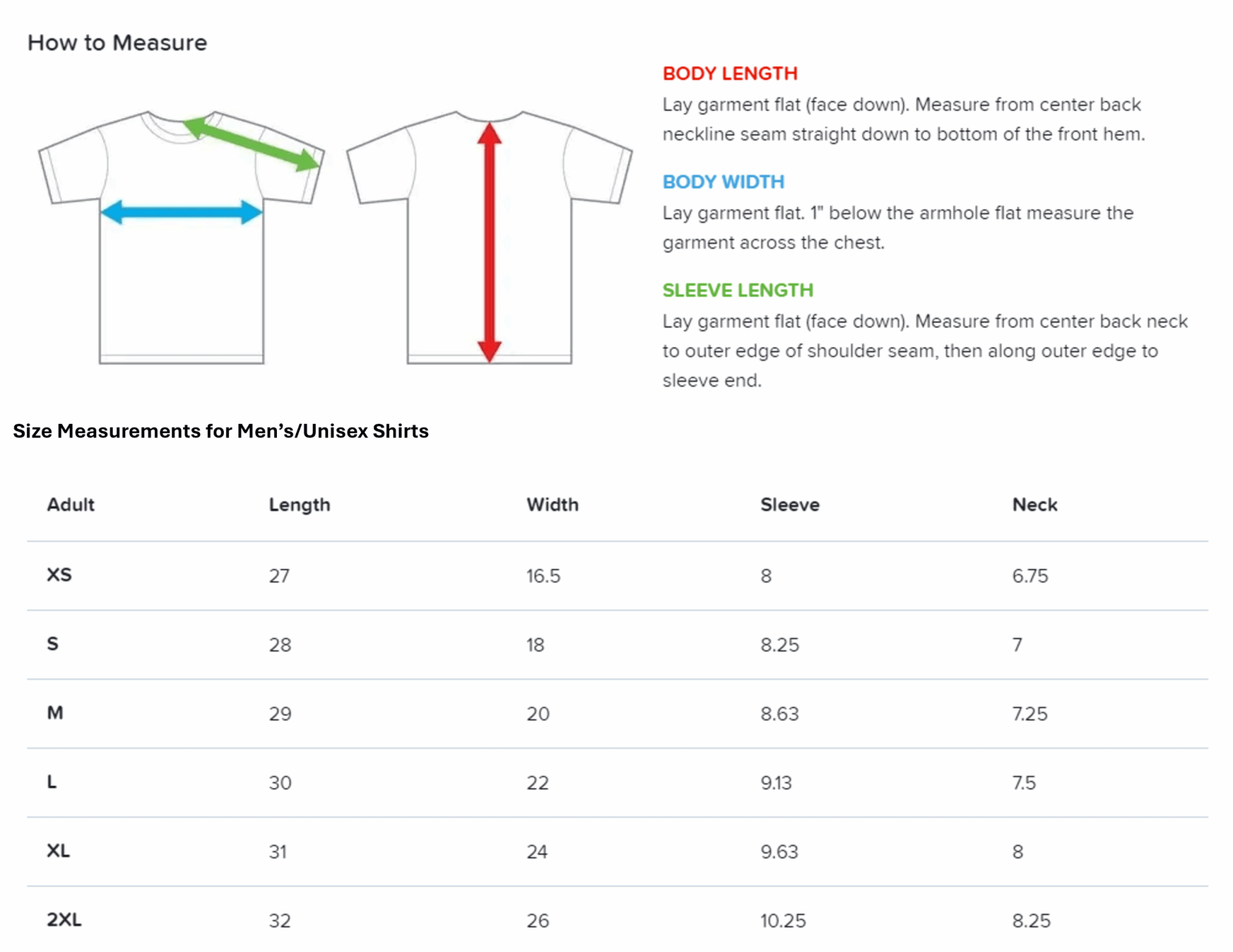Viewport: 1233px width, 952px height.
Task: Click the Neck column header
Action: pos(1034,505)
